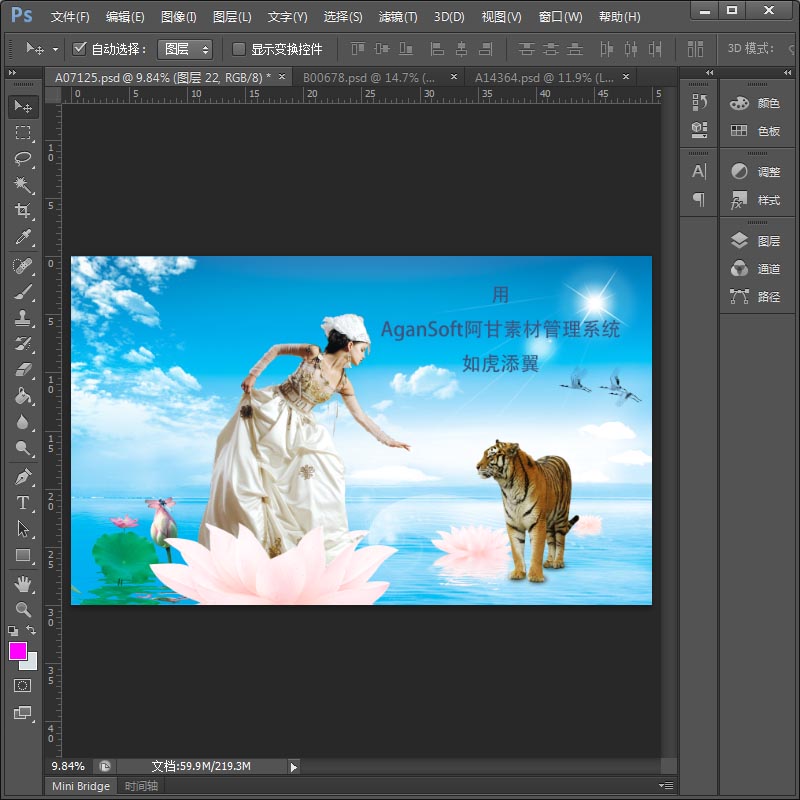Open the Move tool preset picker arrow
The image size is (800, 800).
point(55,49)
